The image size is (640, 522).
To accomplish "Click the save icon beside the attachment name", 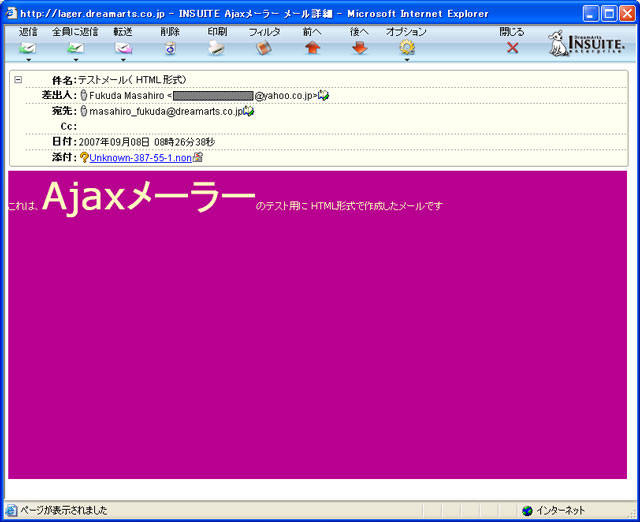I will tap(198, 157).
